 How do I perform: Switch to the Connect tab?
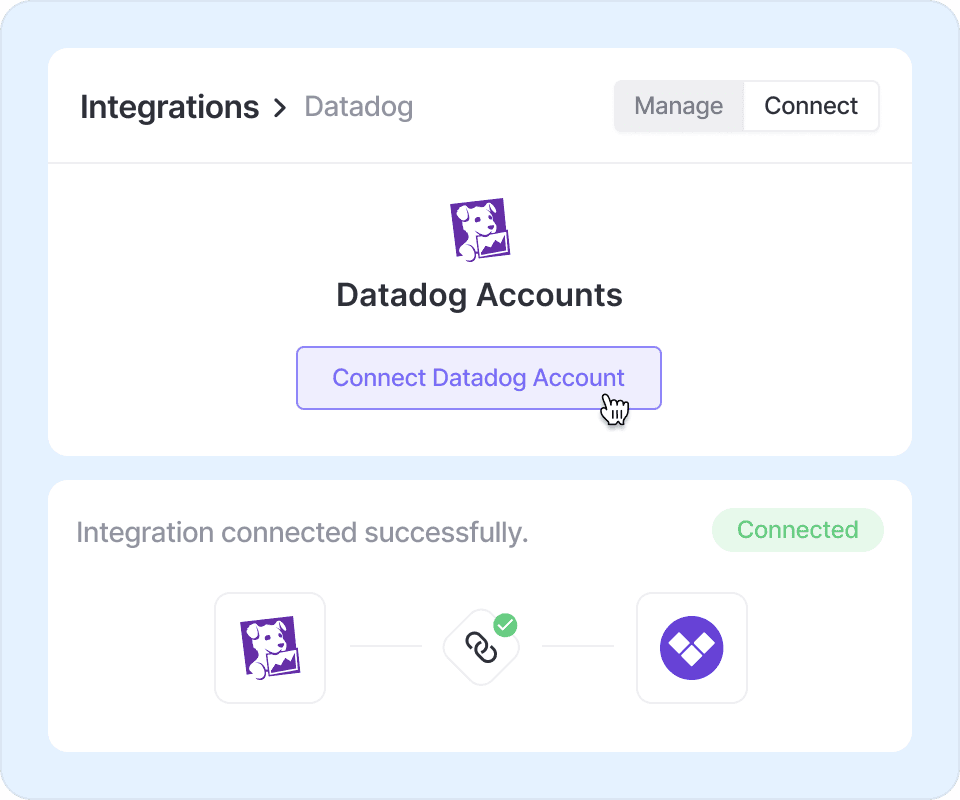click(x=811, y=106)
